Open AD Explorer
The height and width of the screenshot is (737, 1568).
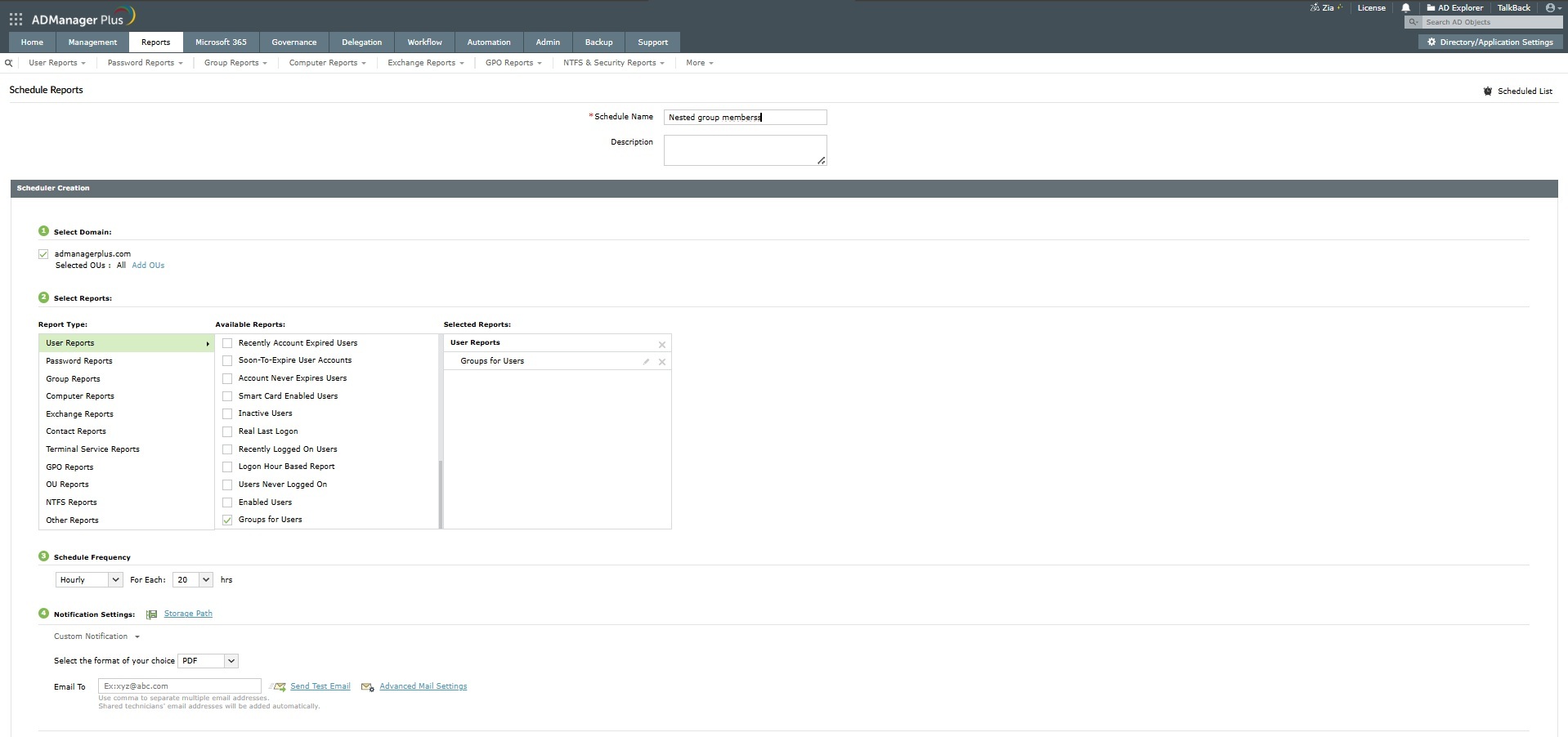tap(1456, 7)
